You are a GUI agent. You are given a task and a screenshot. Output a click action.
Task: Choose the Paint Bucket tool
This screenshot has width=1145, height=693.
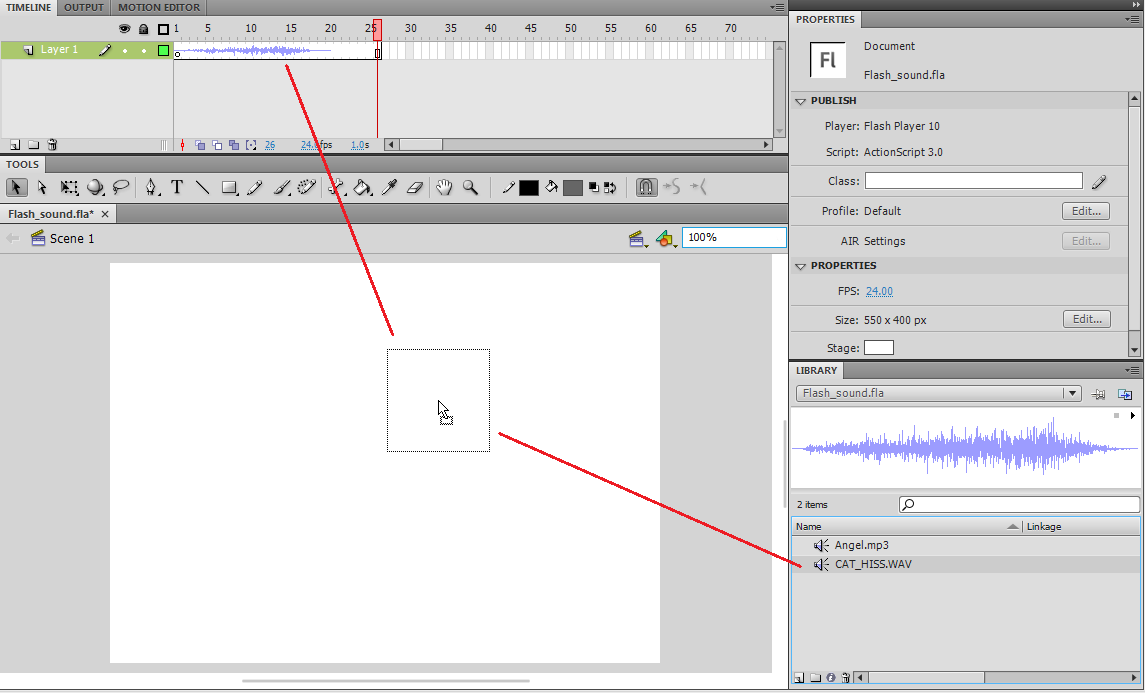(x=362, y=188)
